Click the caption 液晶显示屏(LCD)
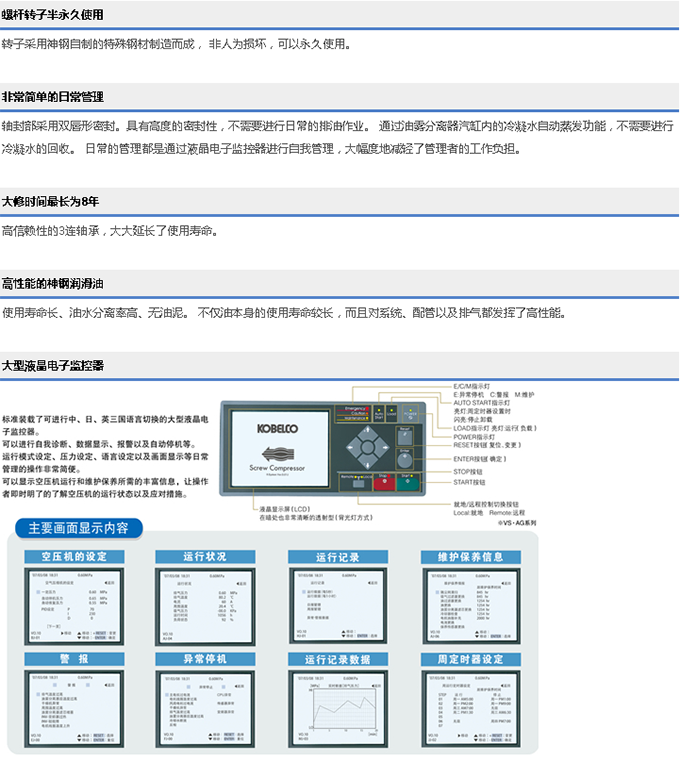The height and width of the screenshot is (779, 680). pyautogui.click(x=285, y=509)
